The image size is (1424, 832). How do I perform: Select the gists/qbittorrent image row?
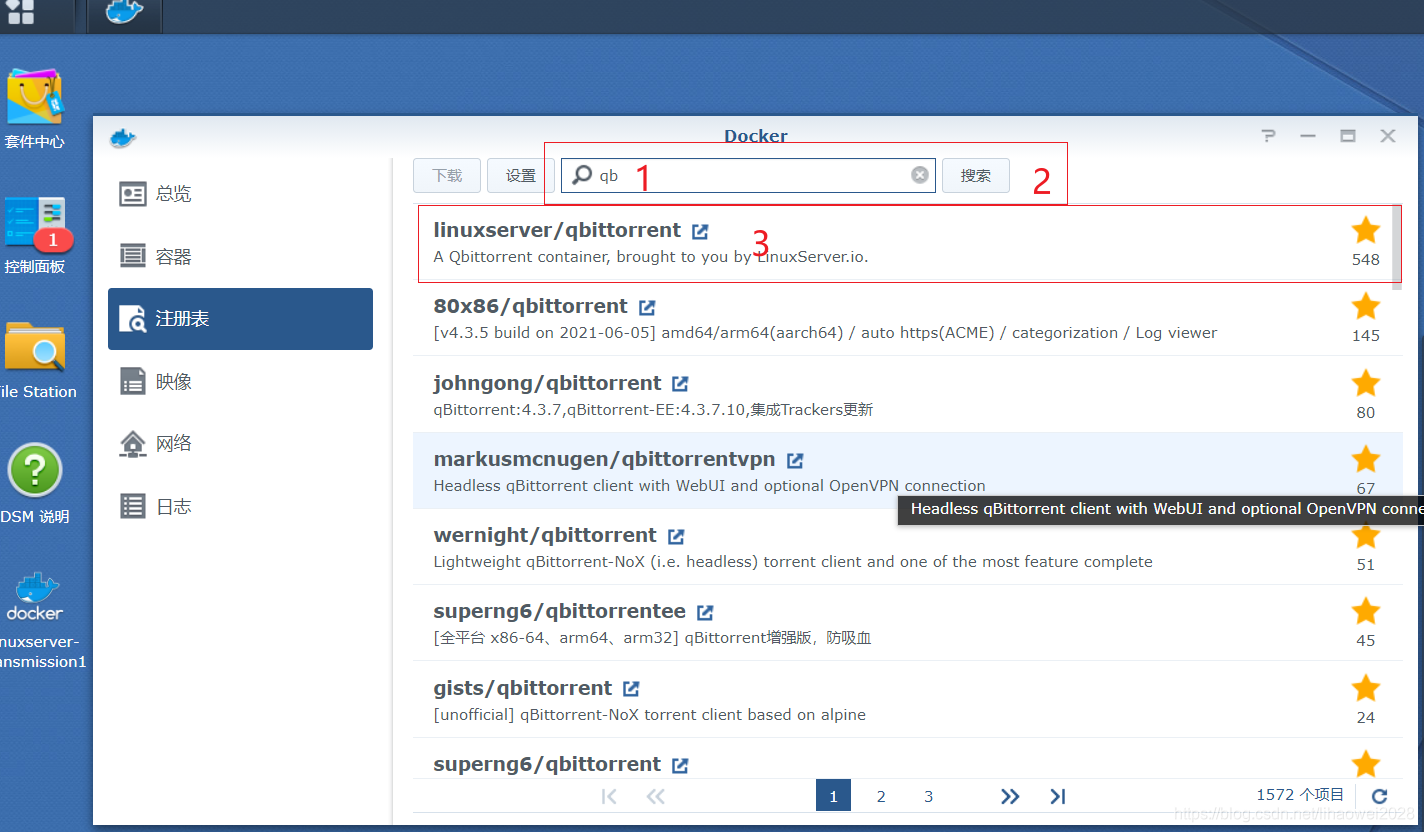[x=907, y=700]
